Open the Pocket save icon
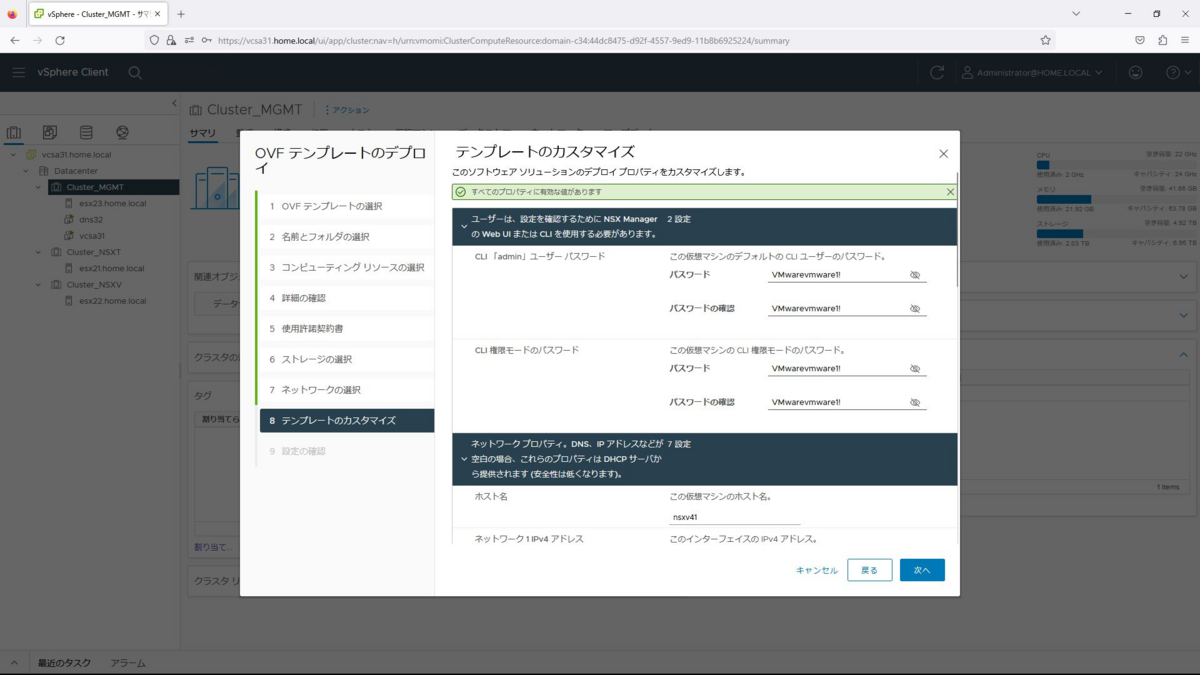 (1139, 40)
